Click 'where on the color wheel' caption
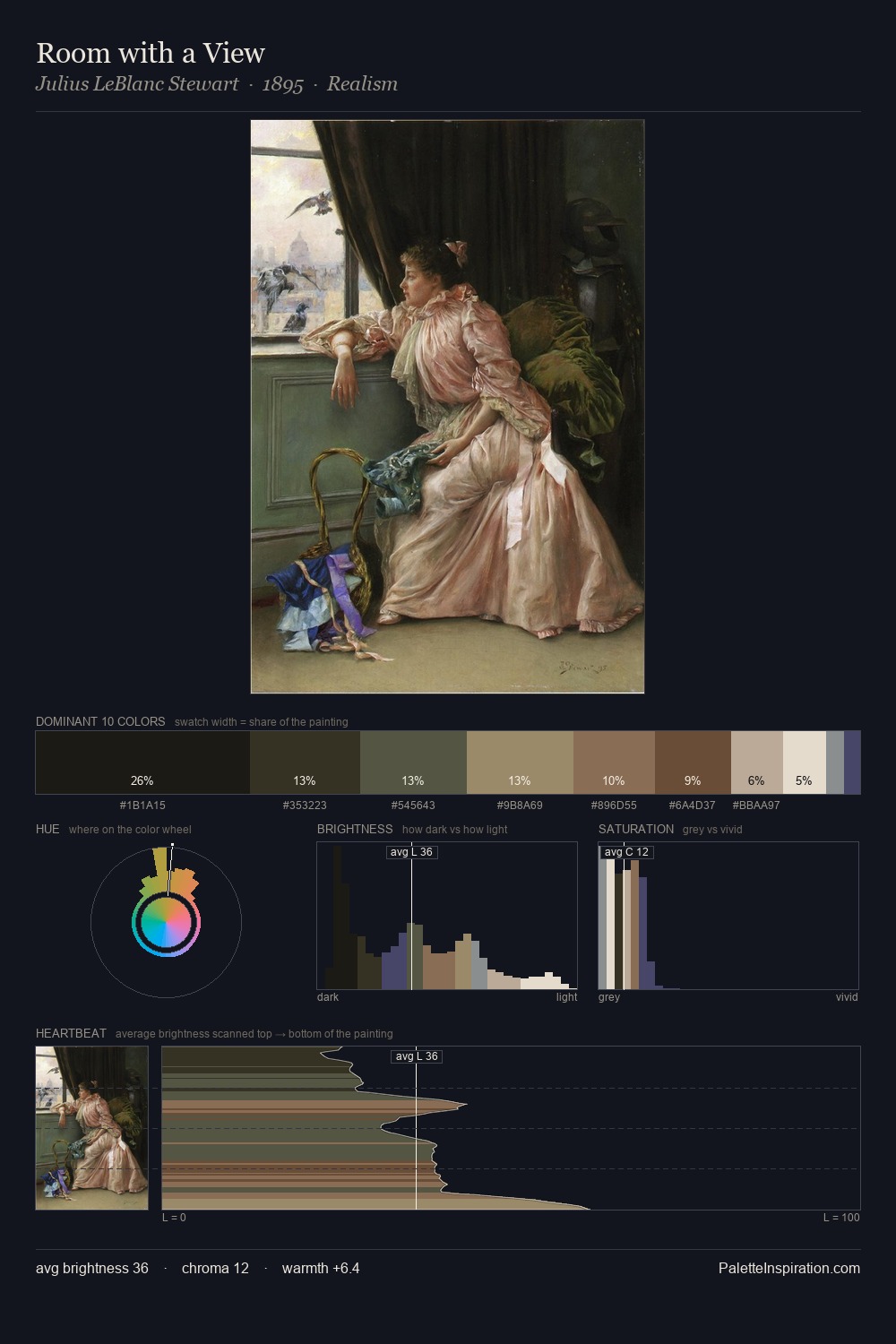The width and height of the screenshot is (896, 1344). (x=130, y=830)
